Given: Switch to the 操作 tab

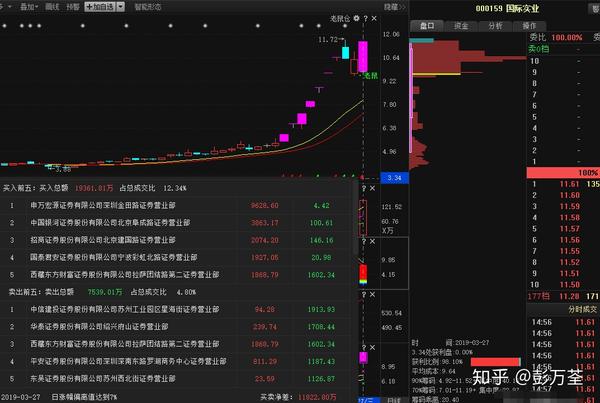Looking at the screenshot, I should pos(529,26).
